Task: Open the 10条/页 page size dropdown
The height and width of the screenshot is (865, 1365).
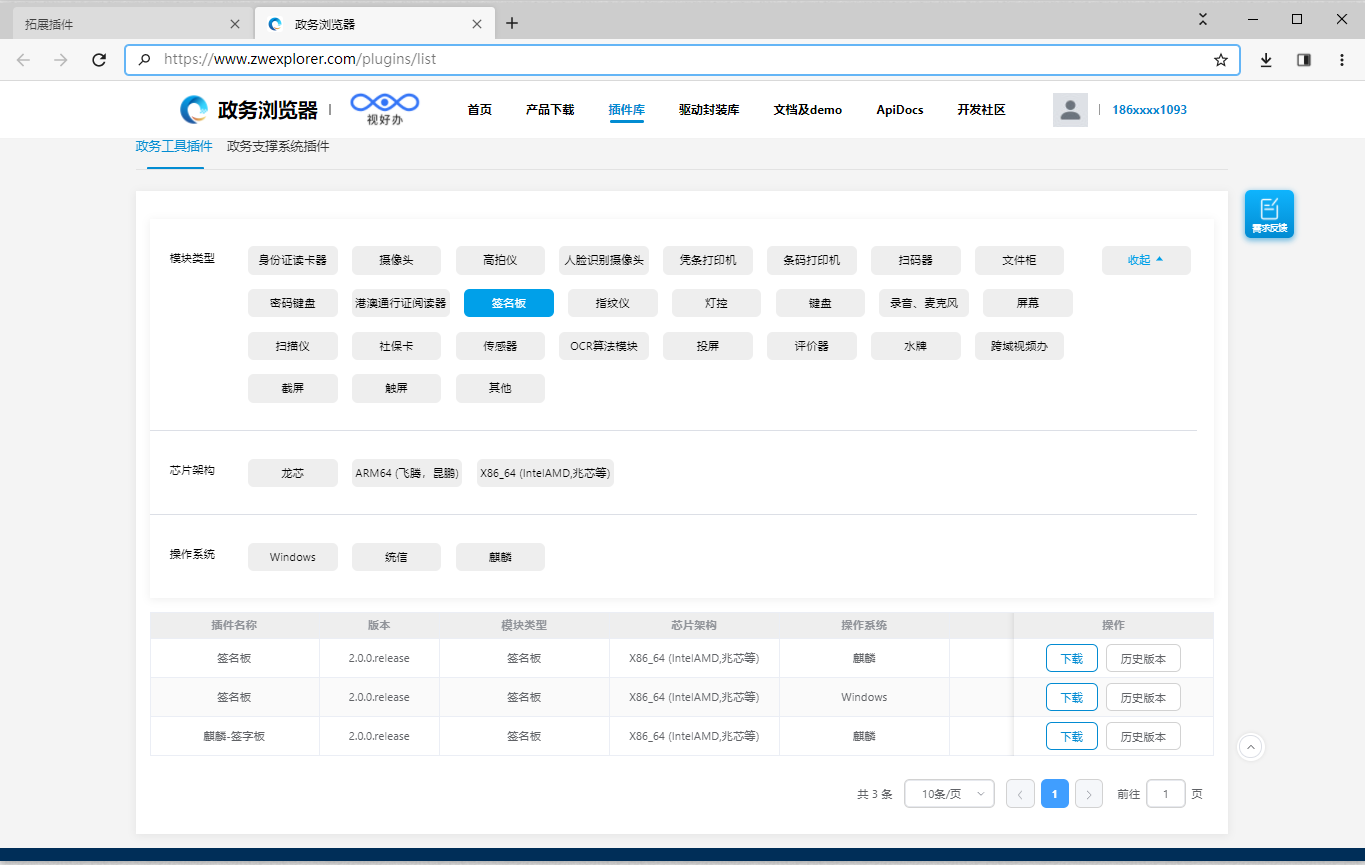Action: click(949, 794)
